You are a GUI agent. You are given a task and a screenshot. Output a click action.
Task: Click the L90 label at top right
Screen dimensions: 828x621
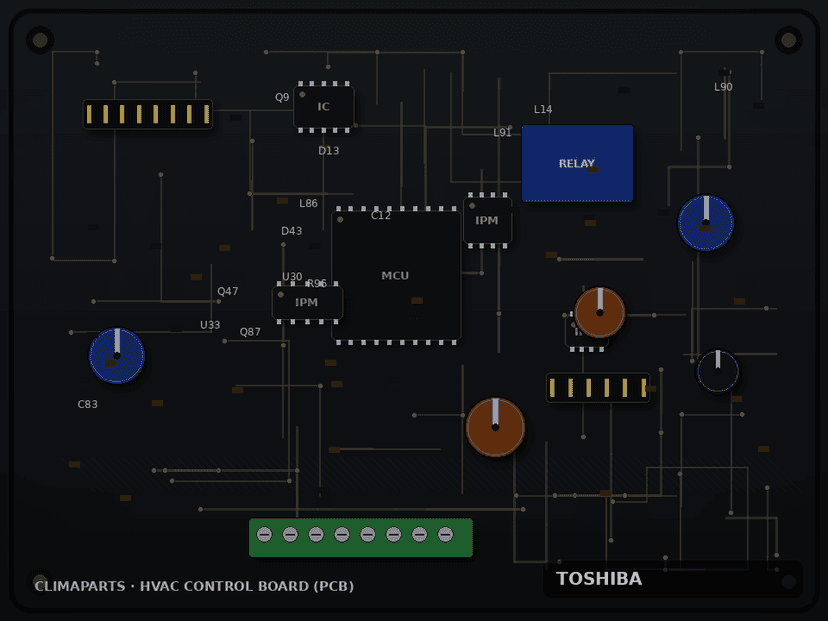pyautogui.click(x=723, y=87)
